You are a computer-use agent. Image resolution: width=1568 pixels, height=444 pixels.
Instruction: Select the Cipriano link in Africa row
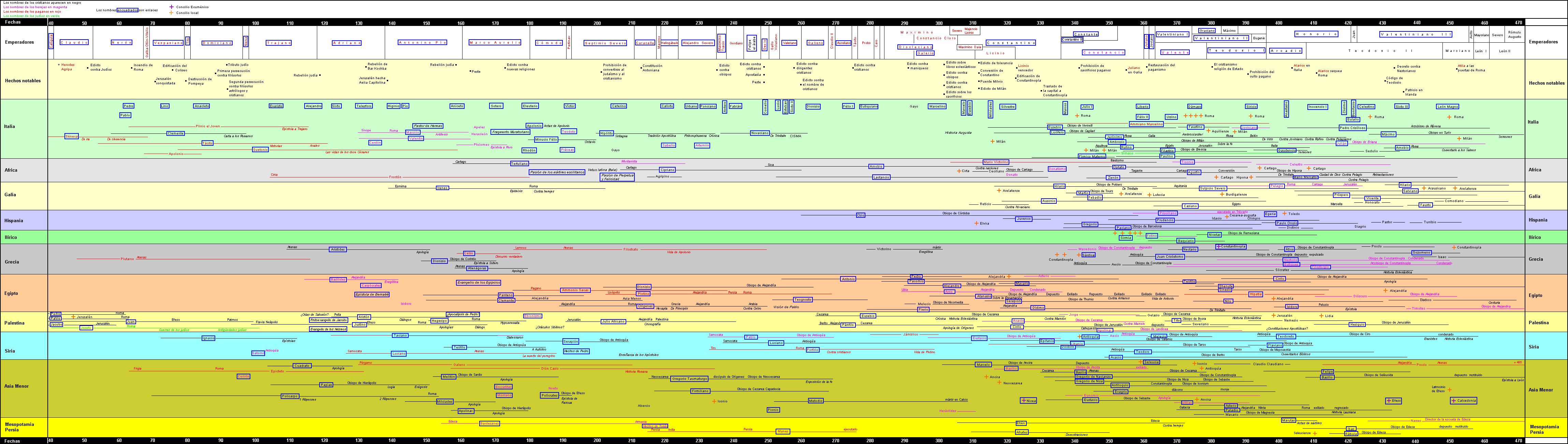(667, 170)
